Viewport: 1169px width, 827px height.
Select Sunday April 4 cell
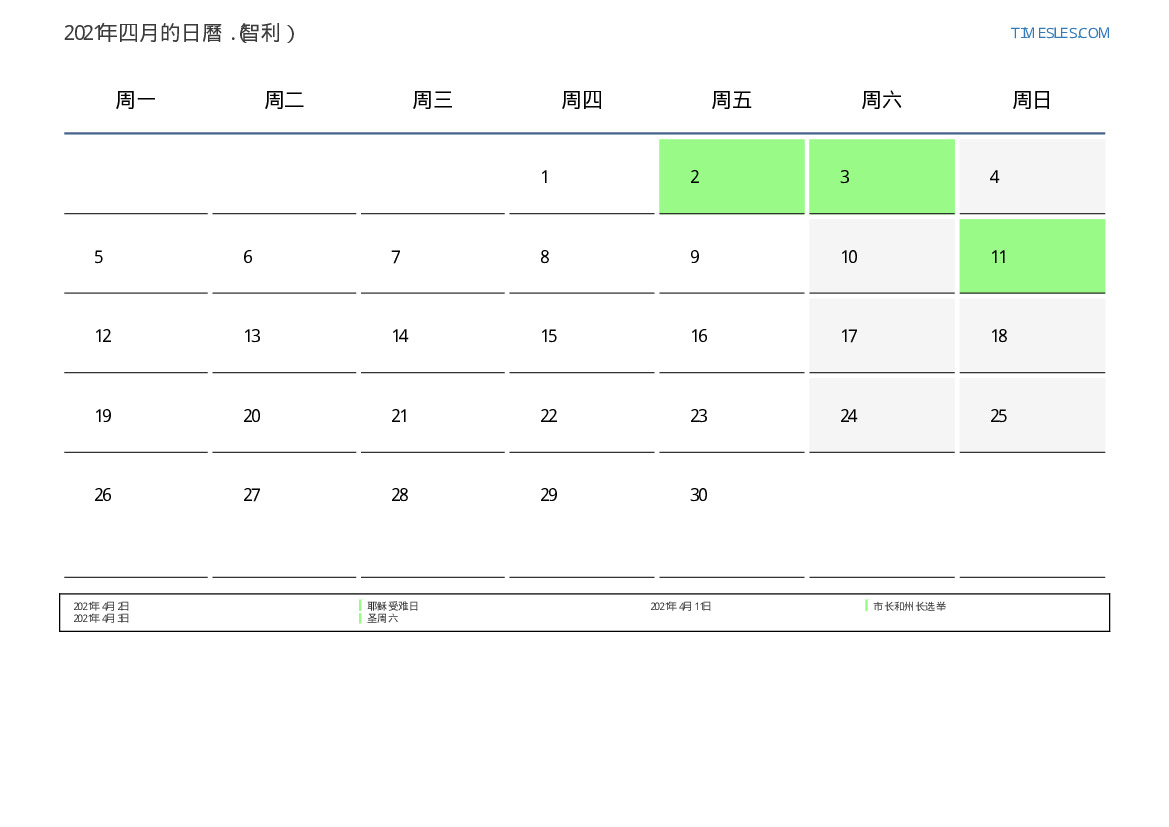point(1031,177)
